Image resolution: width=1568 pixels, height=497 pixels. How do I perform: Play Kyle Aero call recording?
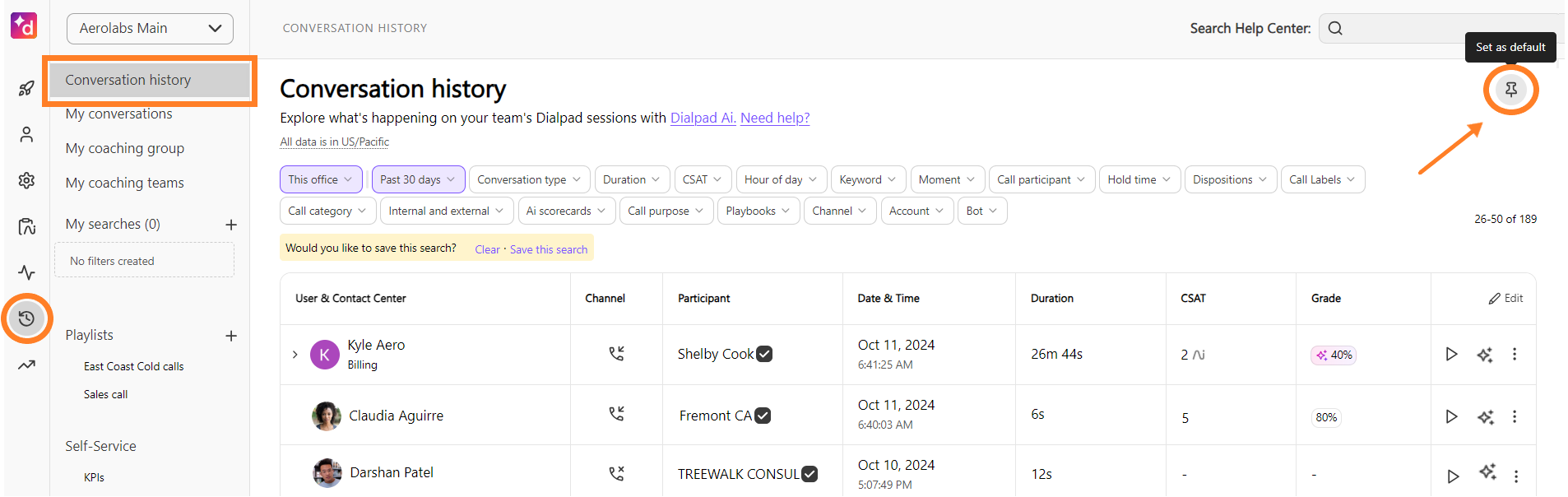[x=1451, y=354]
